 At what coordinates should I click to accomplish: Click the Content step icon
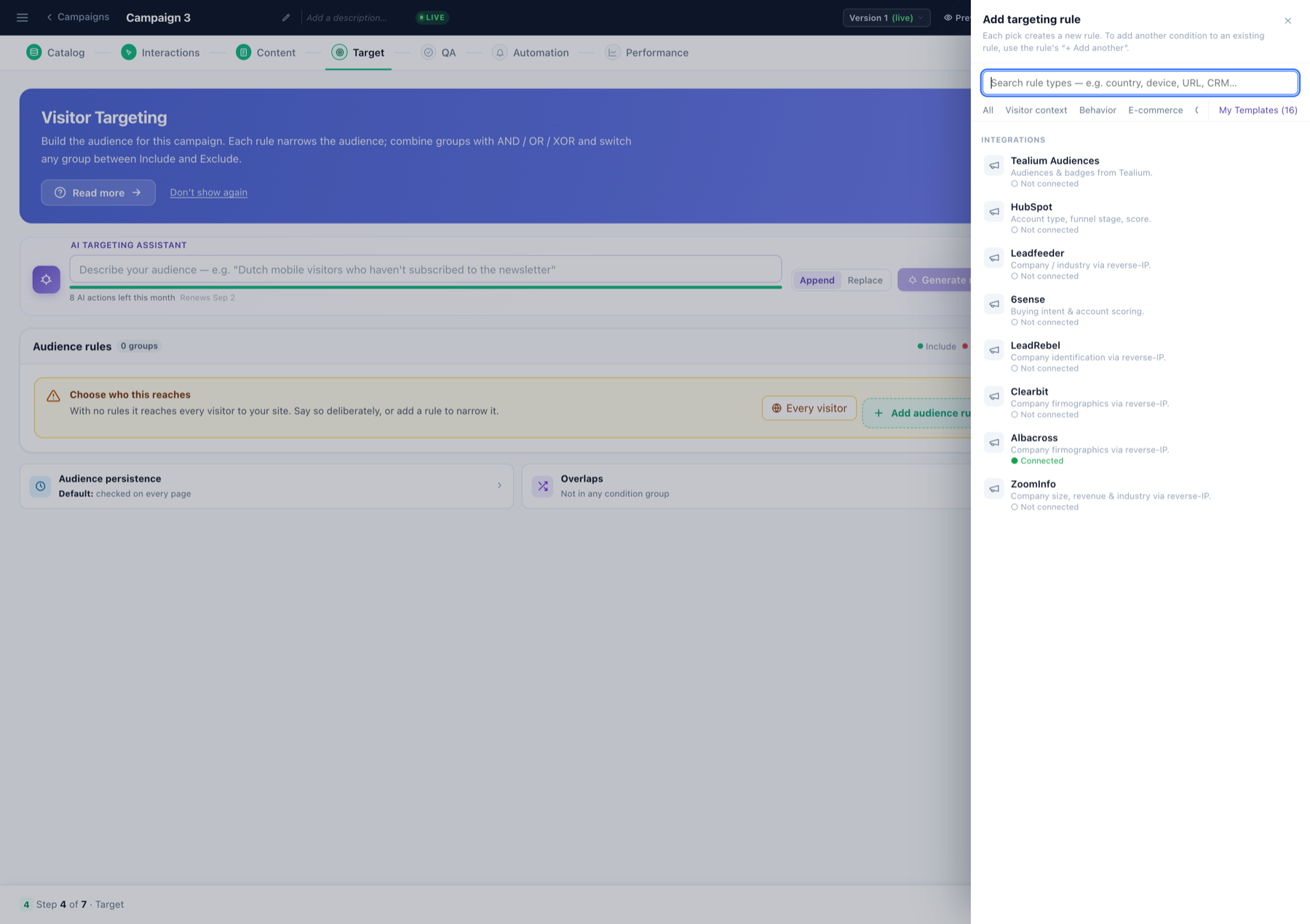click(x=244, y=52)
